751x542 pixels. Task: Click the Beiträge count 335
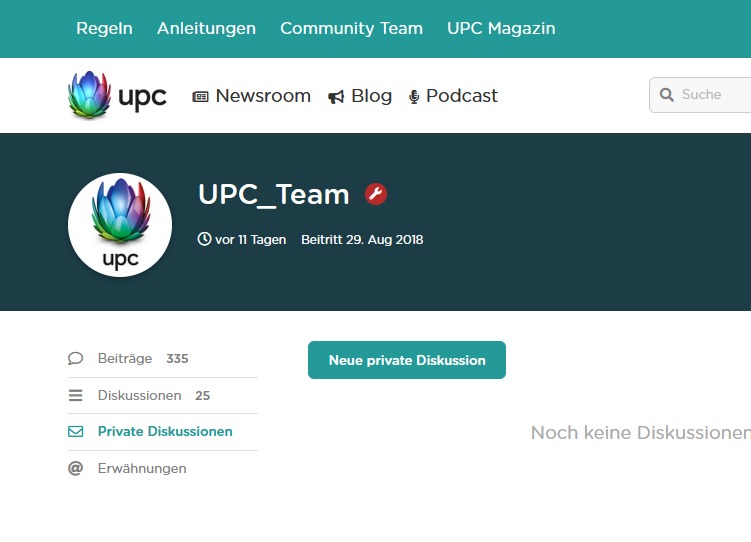[177, 359]
